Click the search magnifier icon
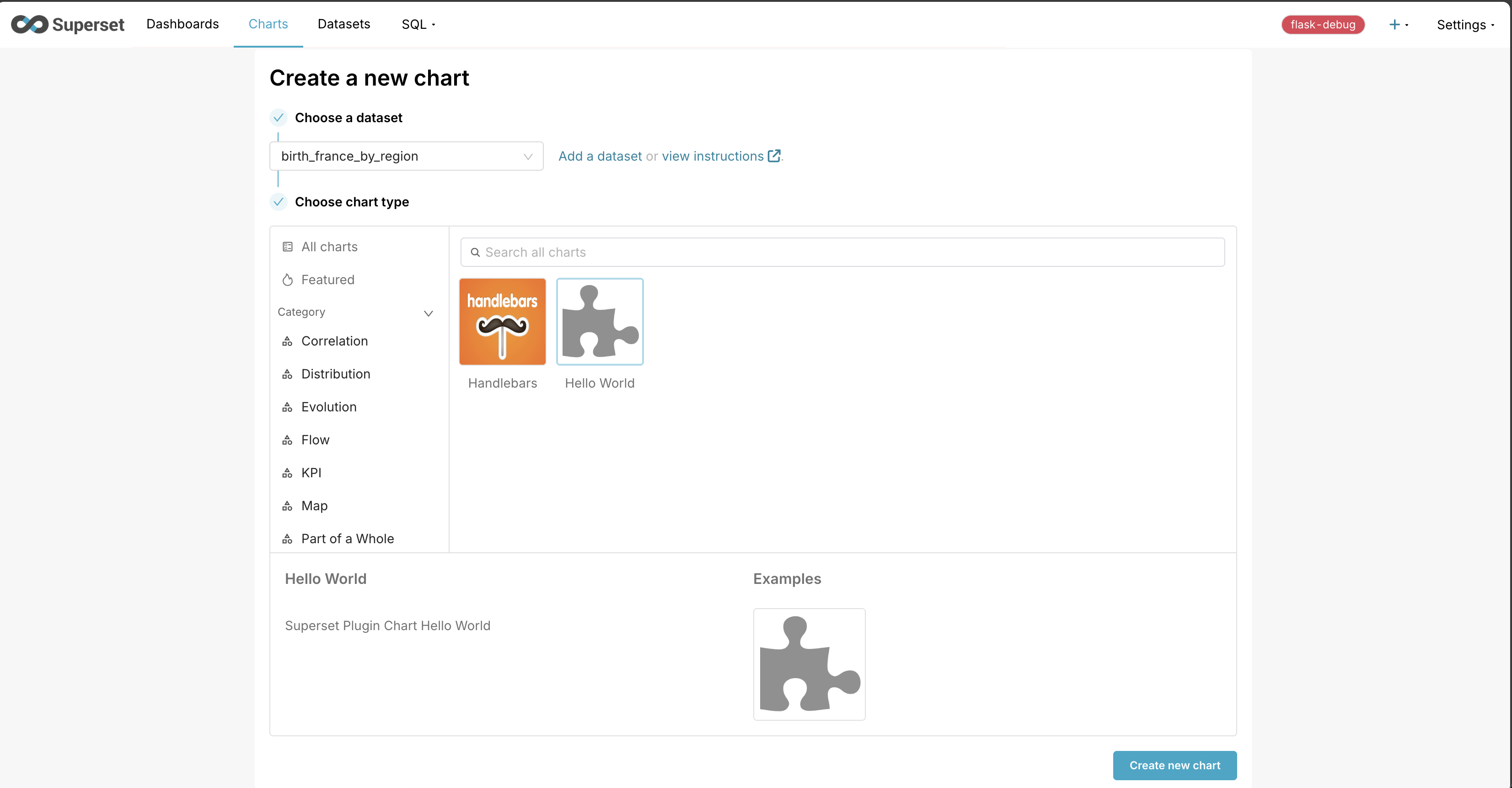The image size is (1512, 788). click(x=476, y=253)
